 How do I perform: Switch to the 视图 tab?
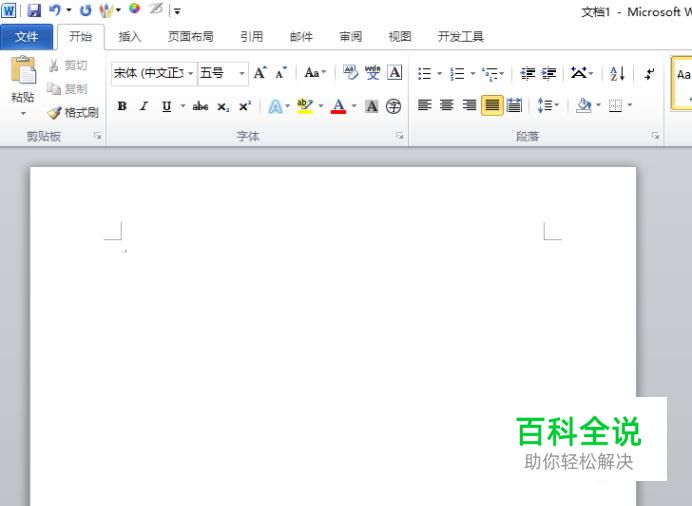400,37
